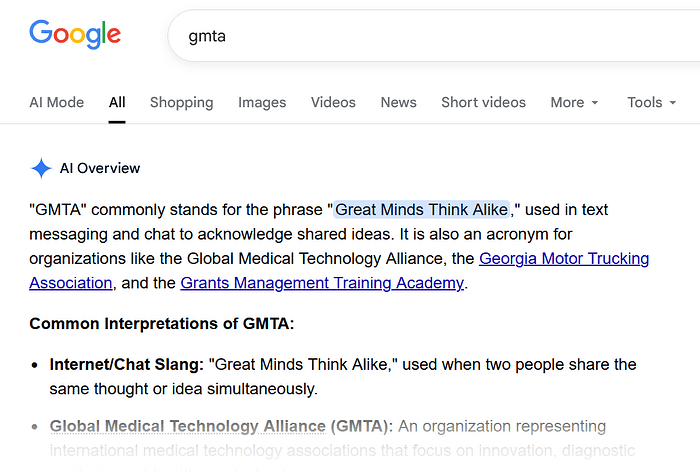Click the highlighted Great Minds Think Alike text
Image resolution: width=700 pixels, height=472 pixels.
(x=421, y=210)
